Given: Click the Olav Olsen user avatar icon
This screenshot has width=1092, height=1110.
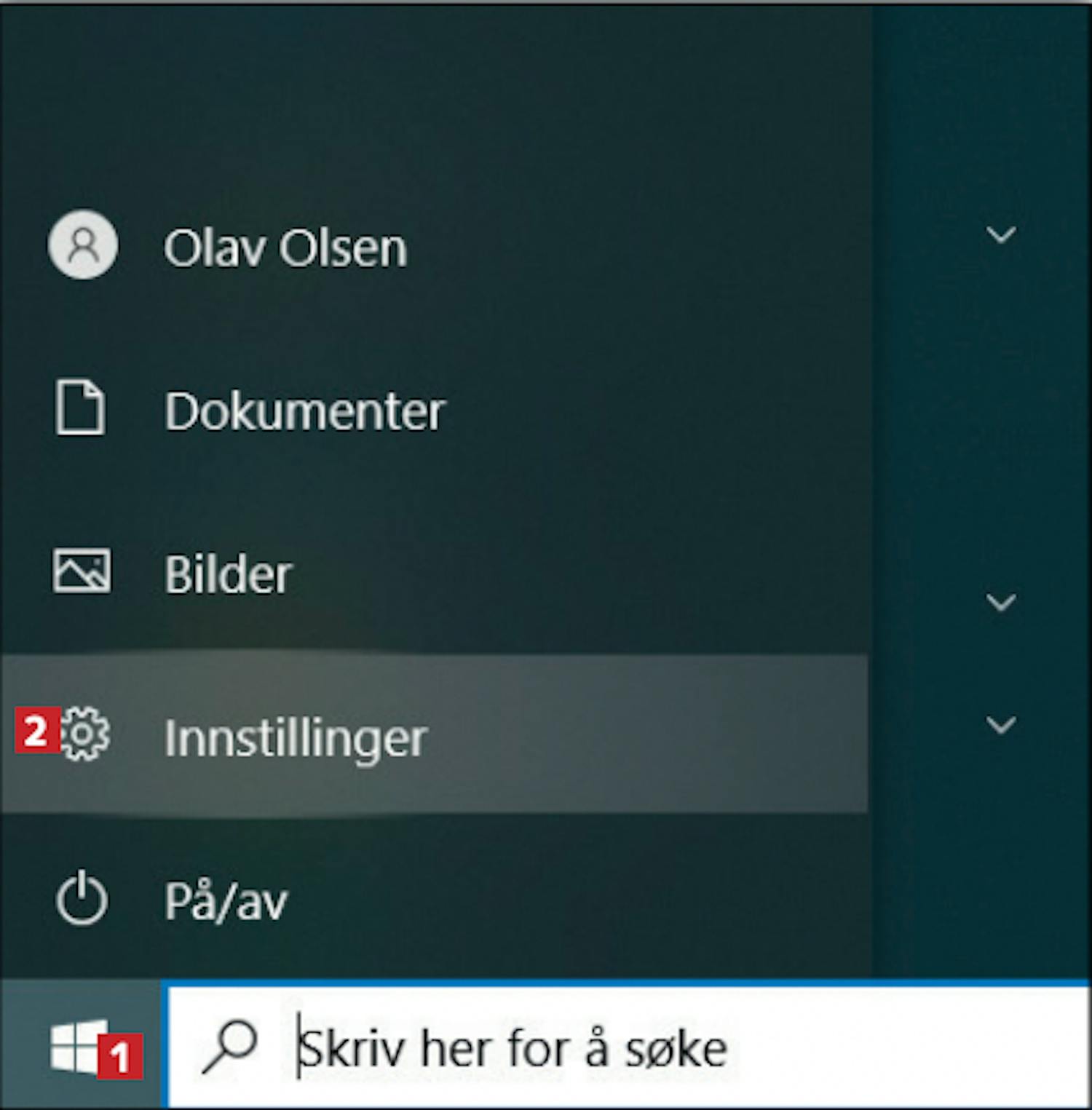Looking at the screenshot, I should coord(83,245).
